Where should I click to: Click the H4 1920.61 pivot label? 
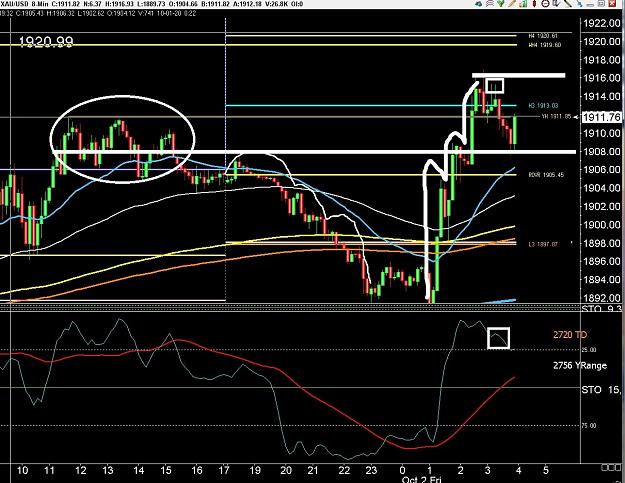pyautogui.click(x=543, y=36)
